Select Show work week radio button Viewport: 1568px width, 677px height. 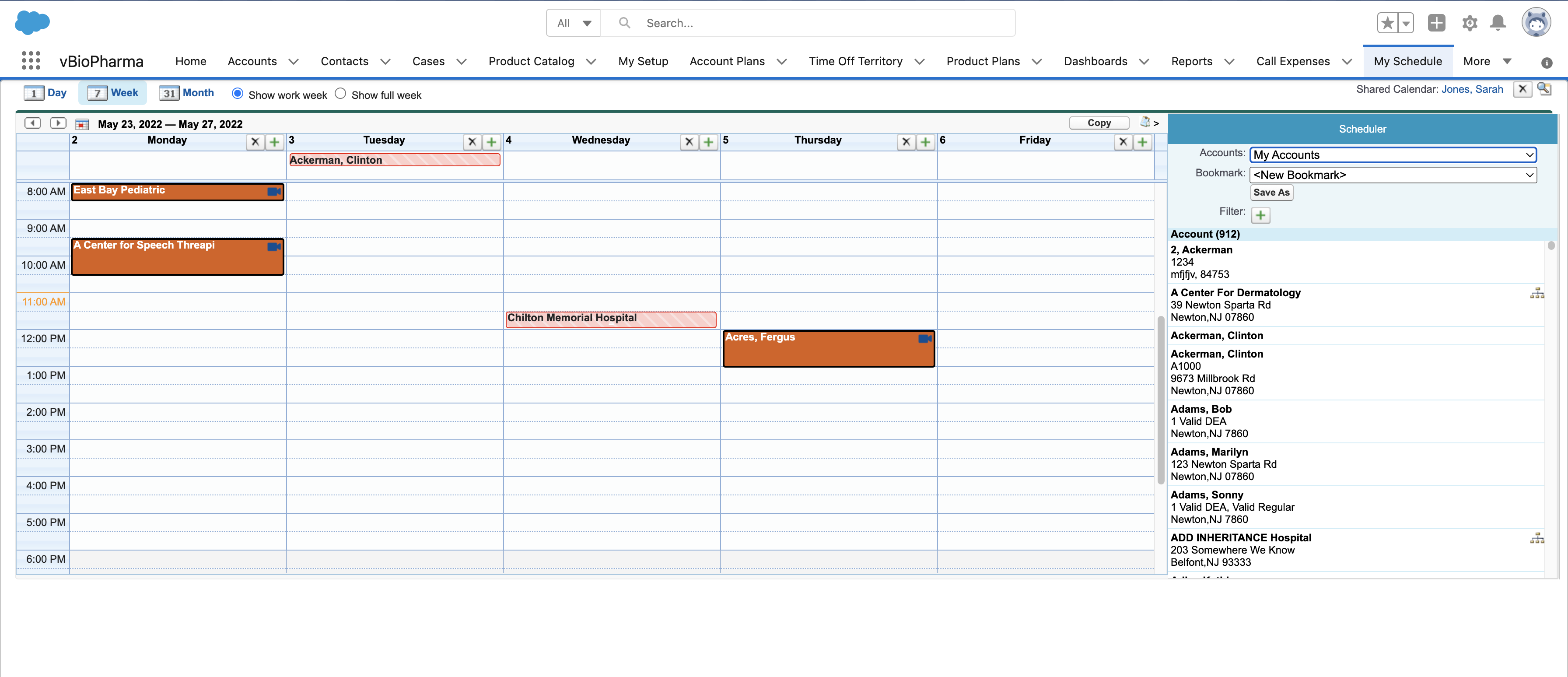[x=238, y=94]
